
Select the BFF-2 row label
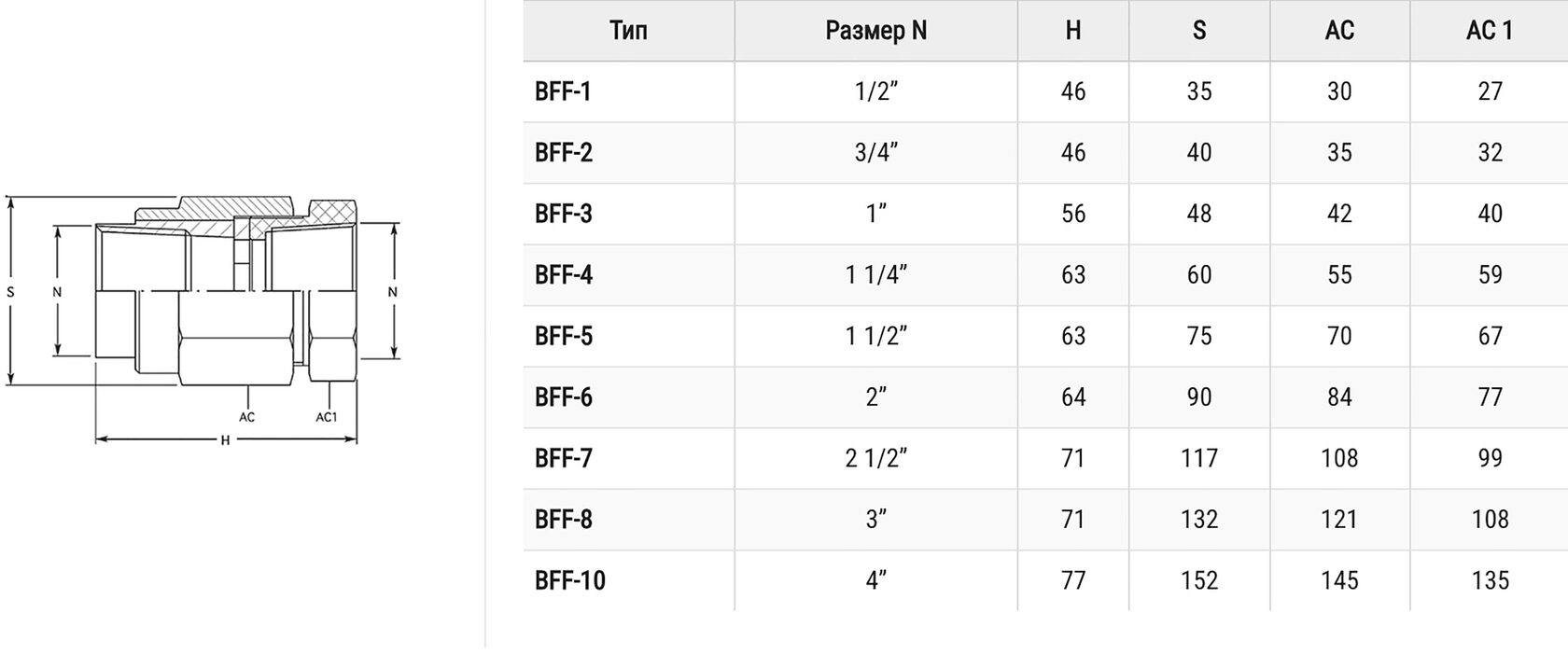(x=564, y=152)
